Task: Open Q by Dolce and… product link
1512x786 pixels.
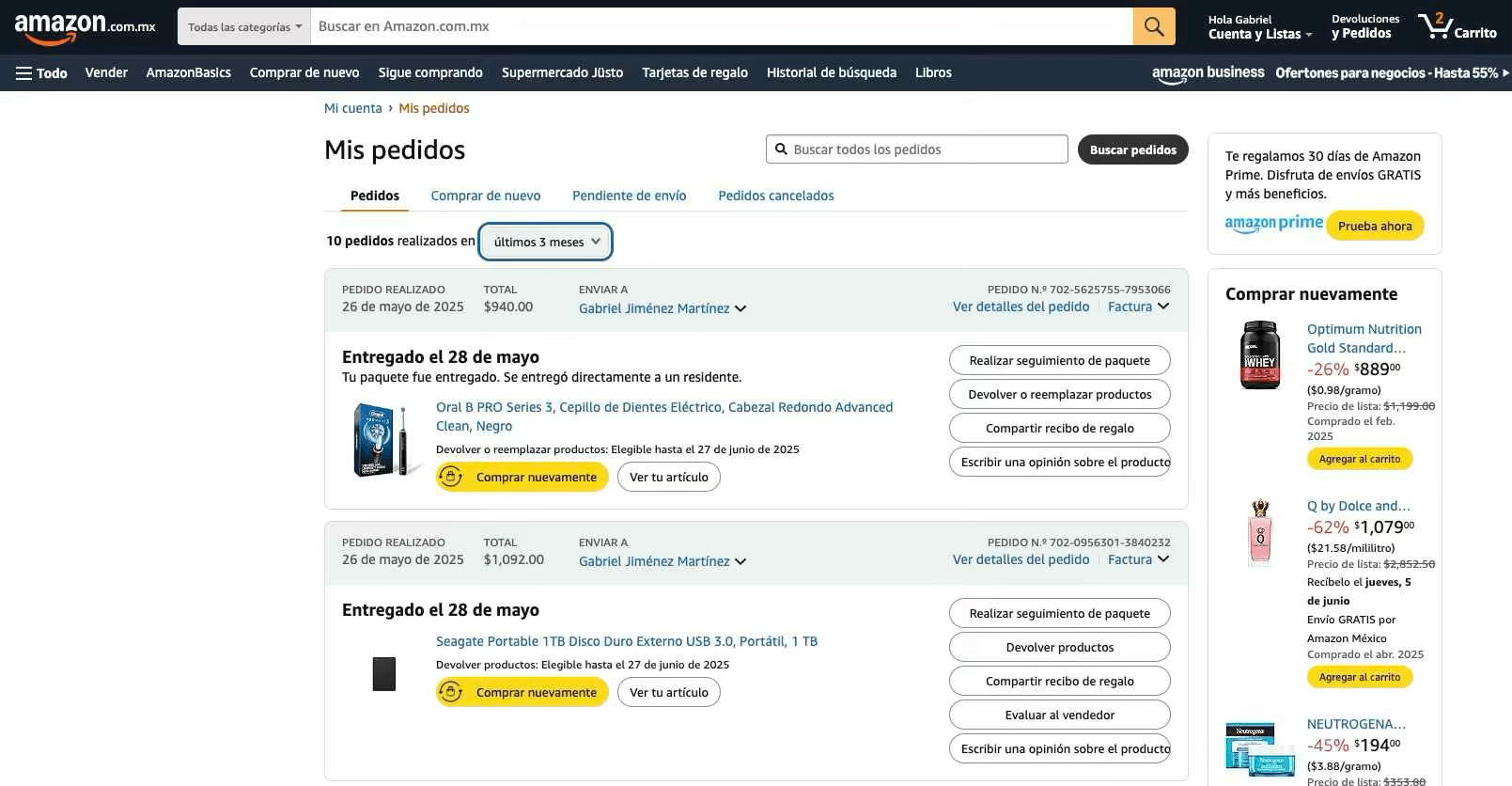Action: pos(1359,506)
